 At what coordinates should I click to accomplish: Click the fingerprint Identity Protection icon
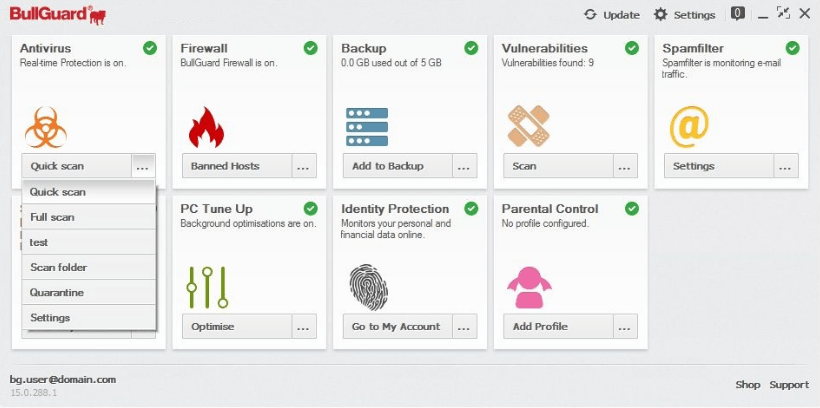tap(369, 287)
